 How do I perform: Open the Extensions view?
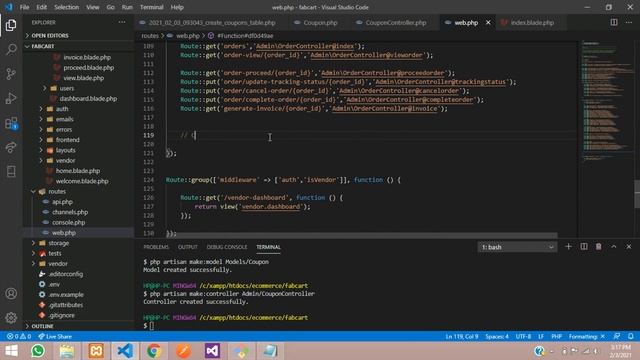[11, 123]
